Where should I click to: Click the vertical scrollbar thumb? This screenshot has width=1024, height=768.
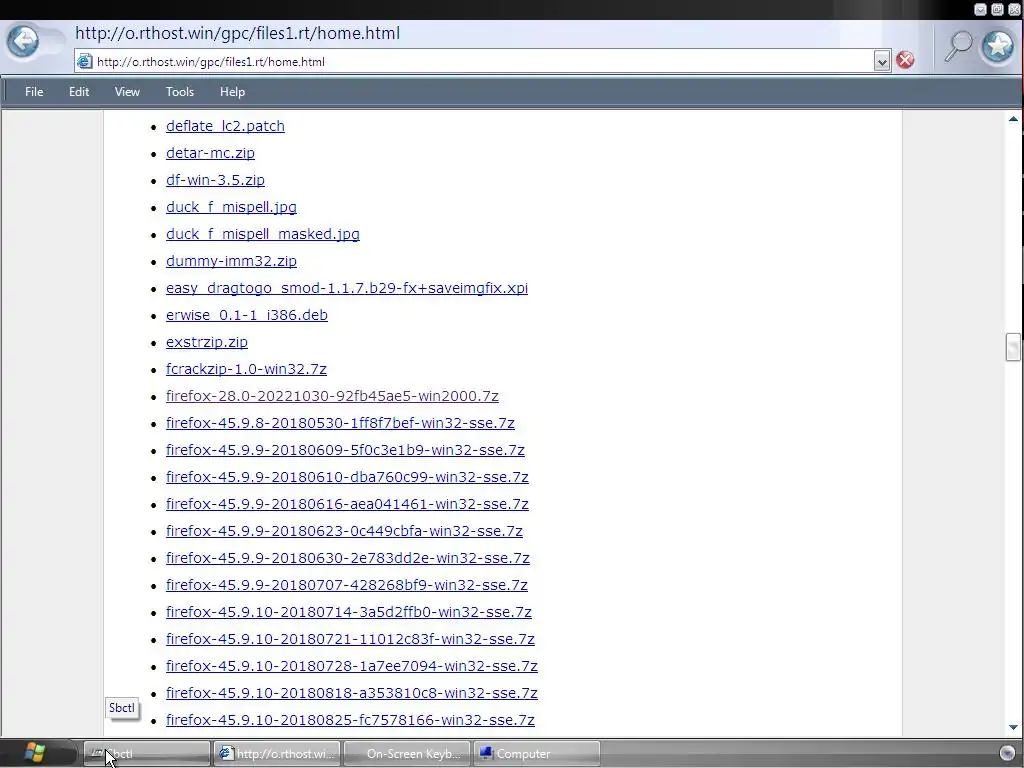(x=1013, y=347)
